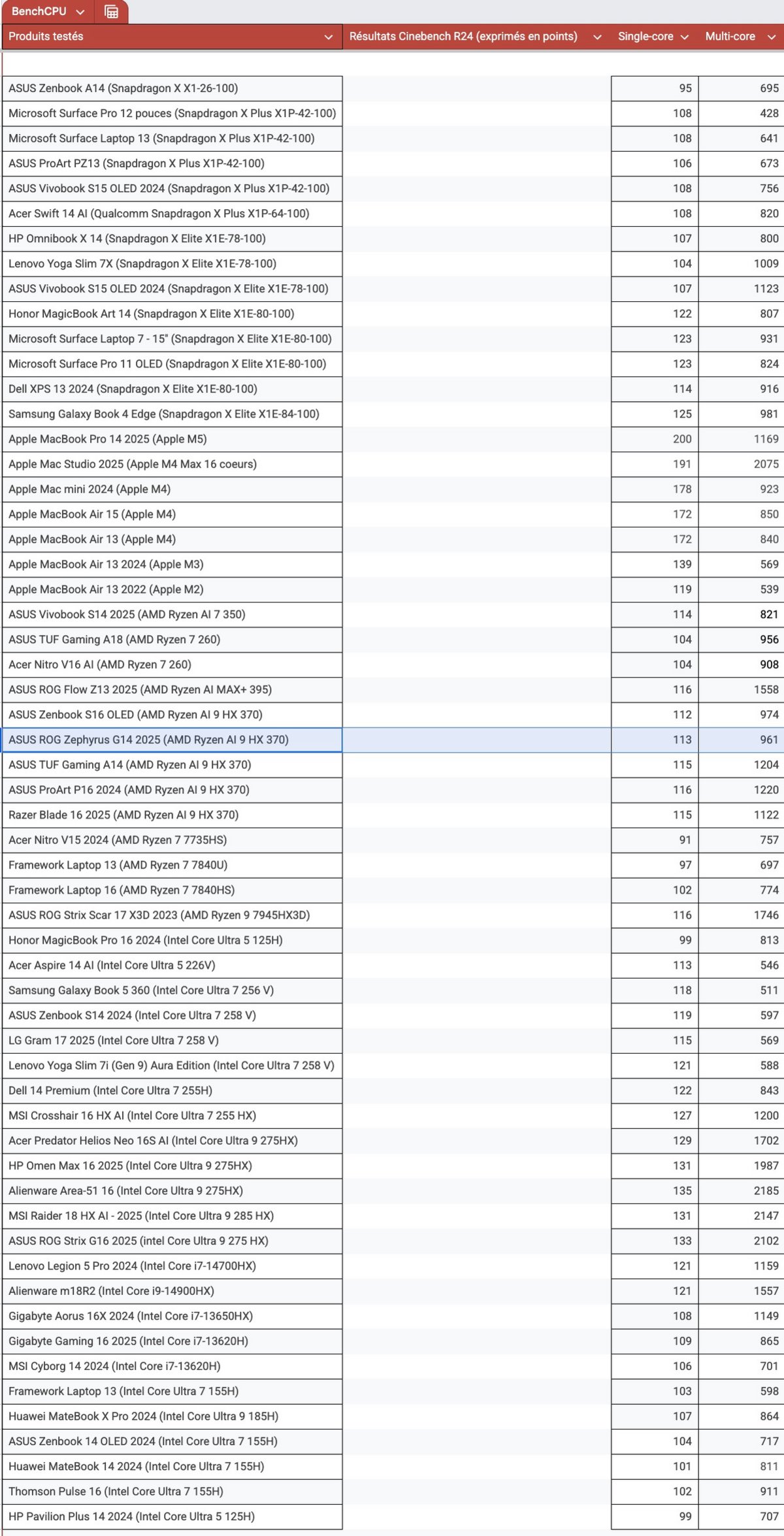Select multi-core value 2075 for Mac Studio

point(741,464)
